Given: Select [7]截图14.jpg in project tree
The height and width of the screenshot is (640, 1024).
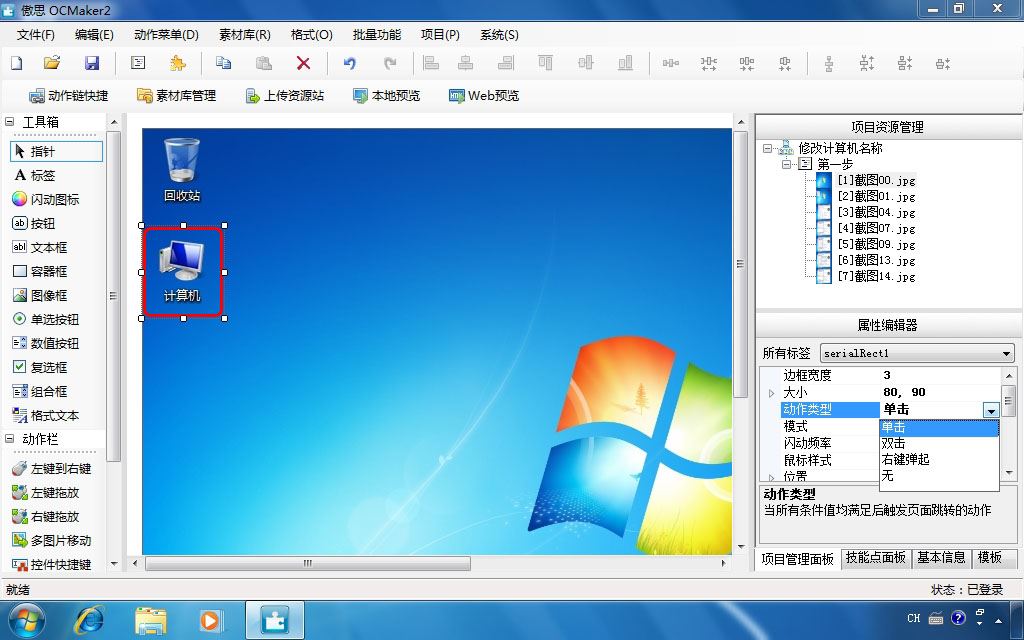Looking at the screenshot, I should (876, 276).
